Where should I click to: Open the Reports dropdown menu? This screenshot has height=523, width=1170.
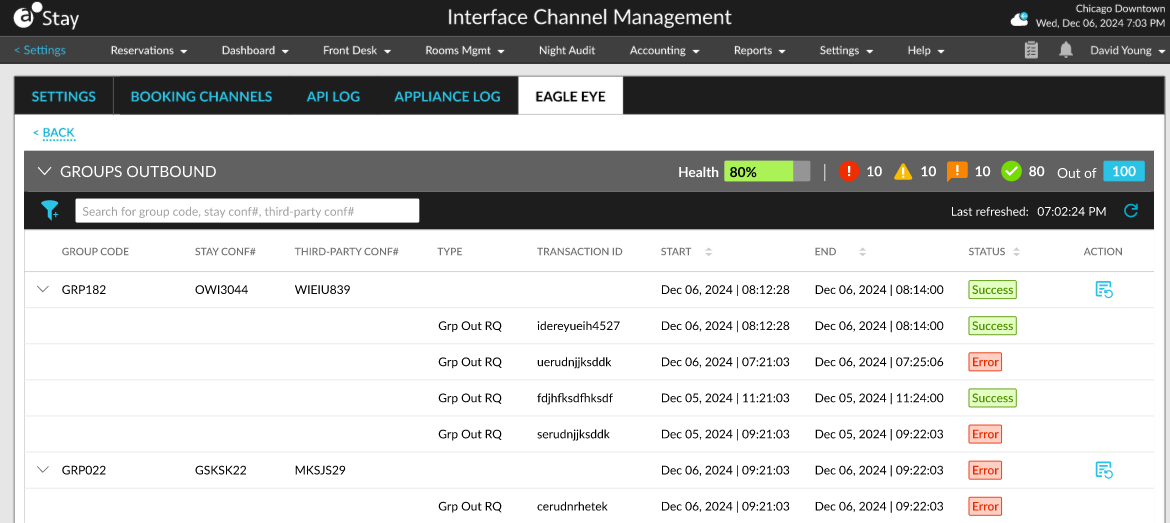point(760,51)
